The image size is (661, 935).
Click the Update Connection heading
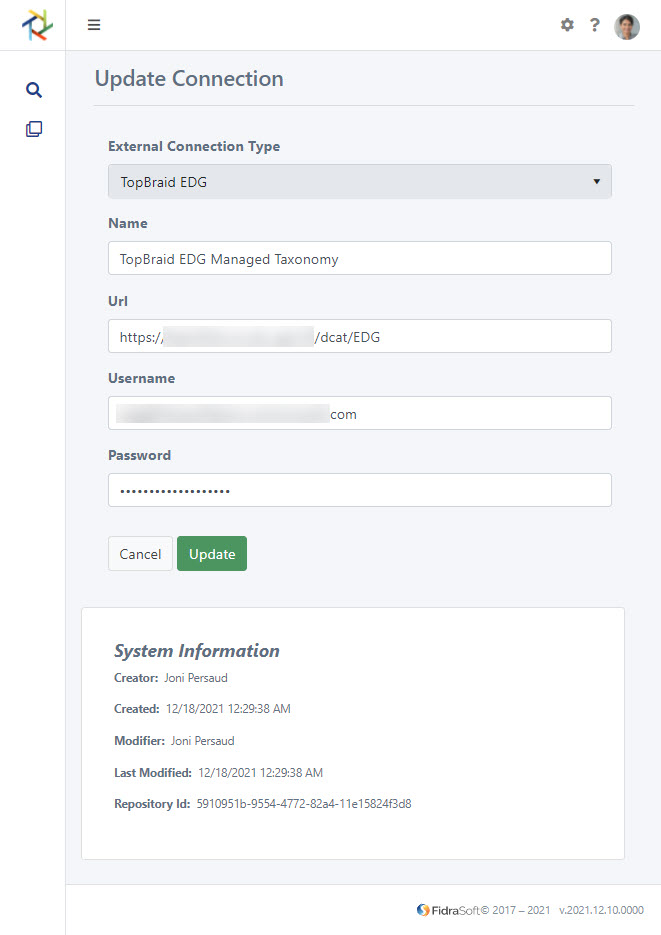[x=189, y=79]
